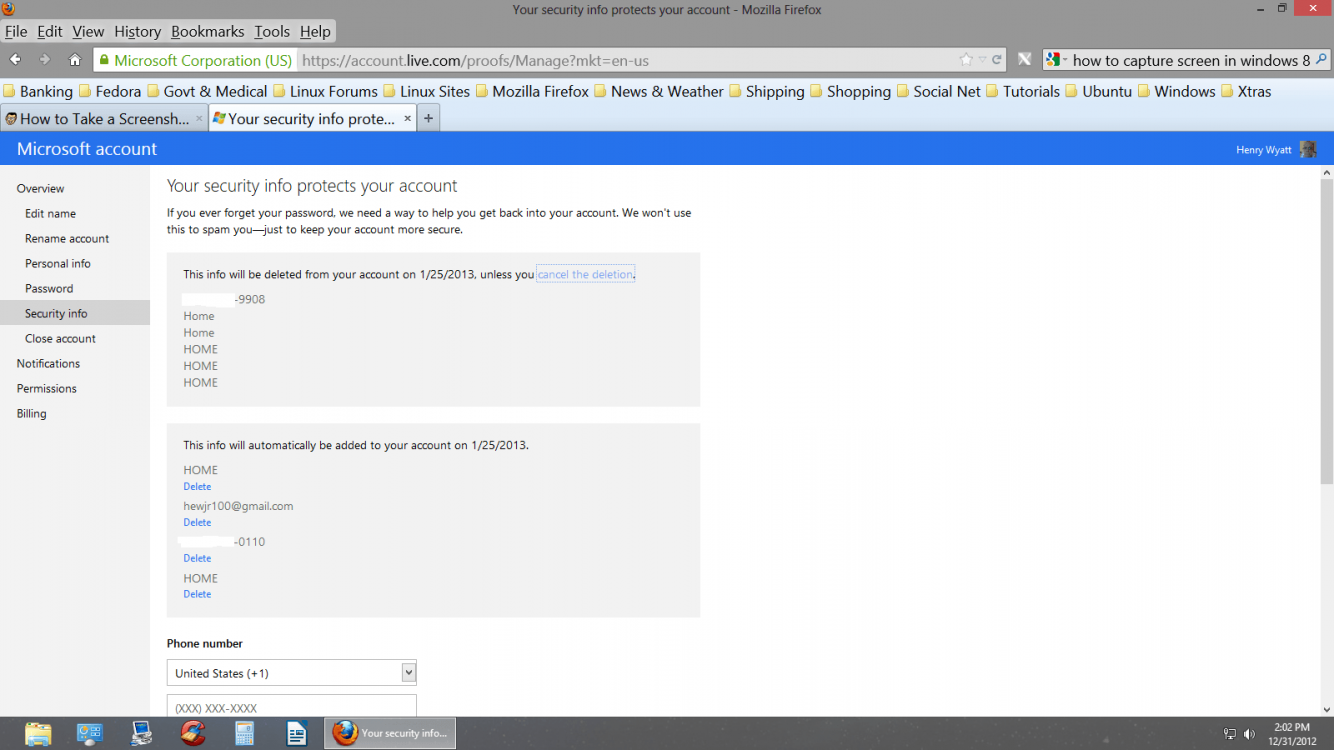The width and height of the screenshot is (1334, 750).
Task: Click the forward navigation arrow
Action: click(x=44, y=60)
